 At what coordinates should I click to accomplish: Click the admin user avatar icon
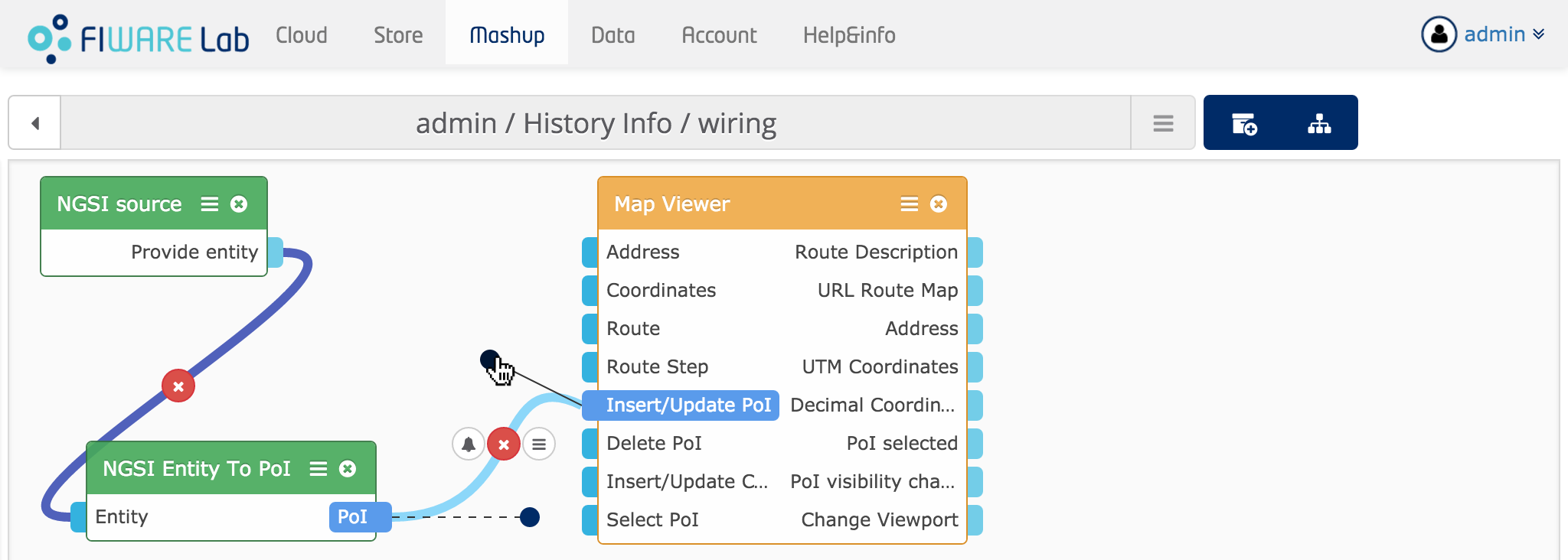pyautogui.click(x=1439, y=34)
